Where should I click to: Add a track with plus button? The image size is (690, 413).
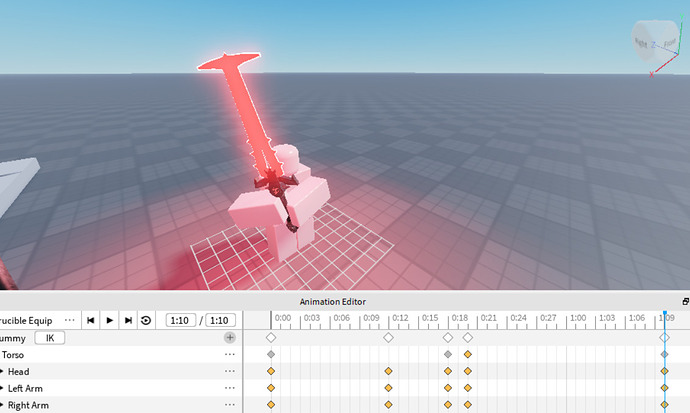[x=230, y=338]
